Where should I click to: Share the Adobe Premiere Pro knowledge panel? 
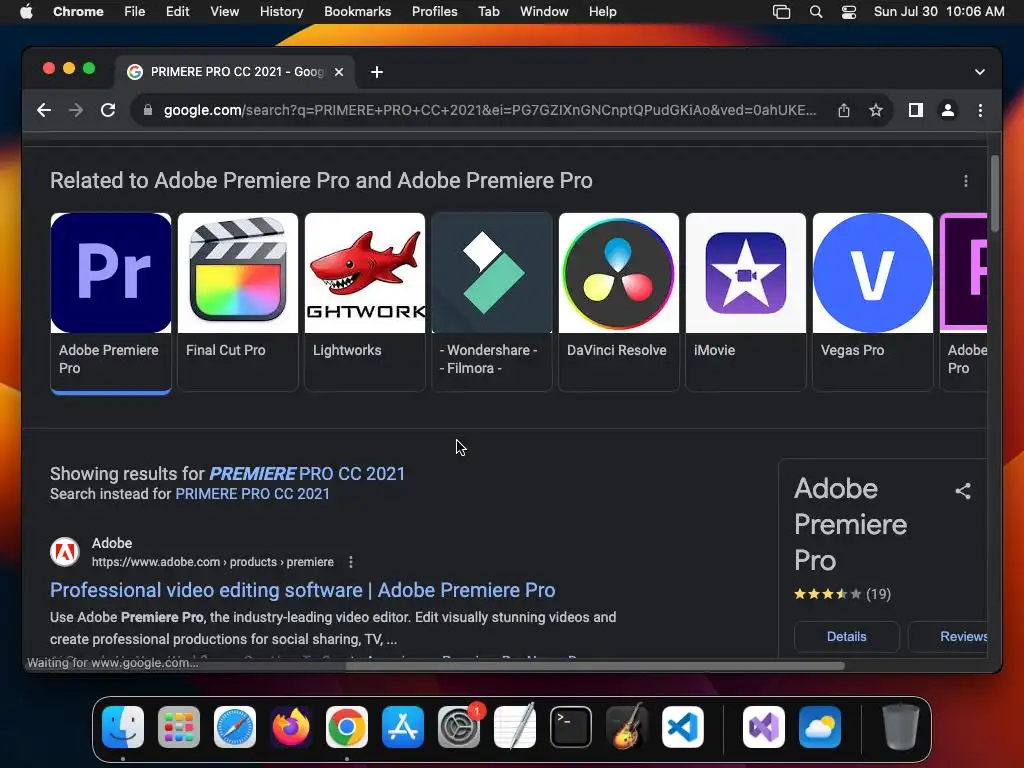[x=963, y=491]
